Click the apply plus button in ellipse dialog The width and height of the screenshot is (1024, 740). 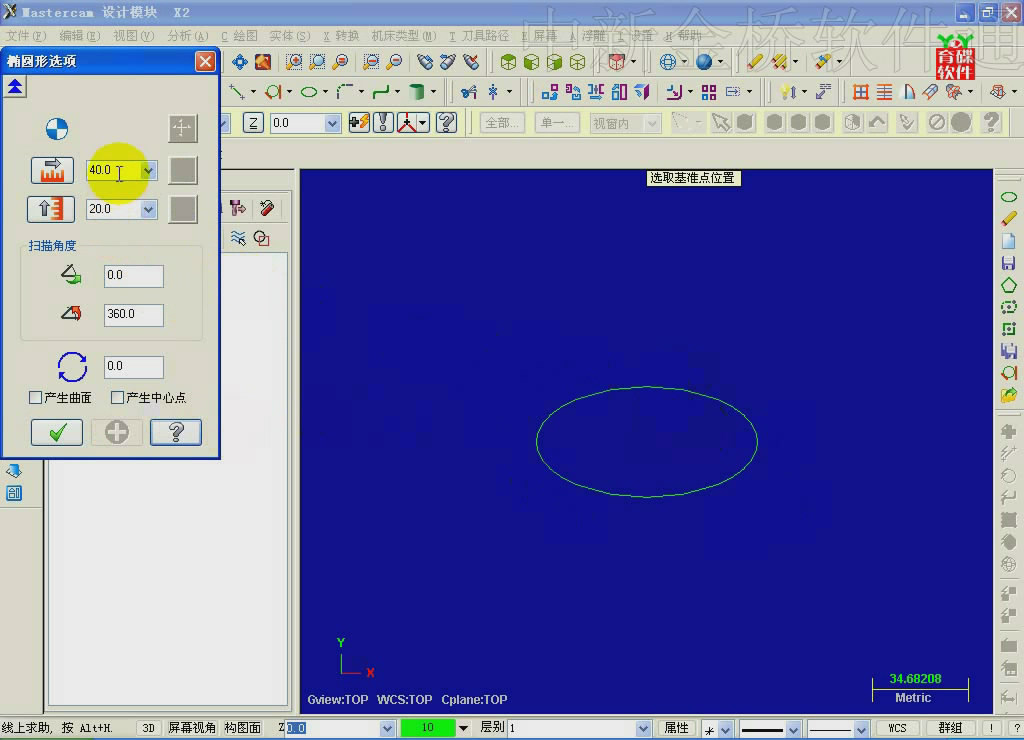(116, 432)
